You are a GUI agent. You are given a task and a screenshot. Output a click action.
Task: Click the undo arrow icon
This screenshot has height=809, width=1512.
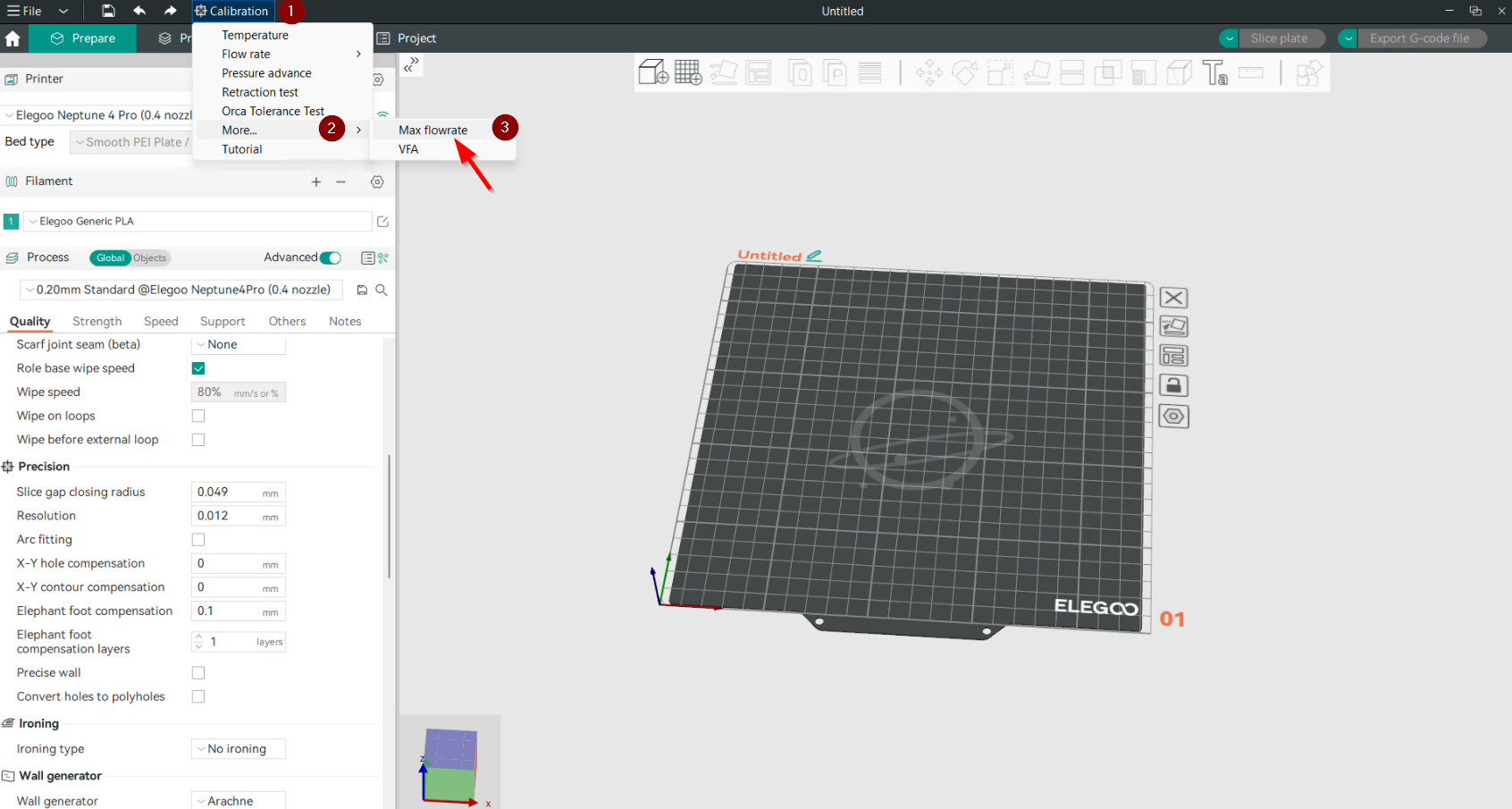(x=139, y=11)
